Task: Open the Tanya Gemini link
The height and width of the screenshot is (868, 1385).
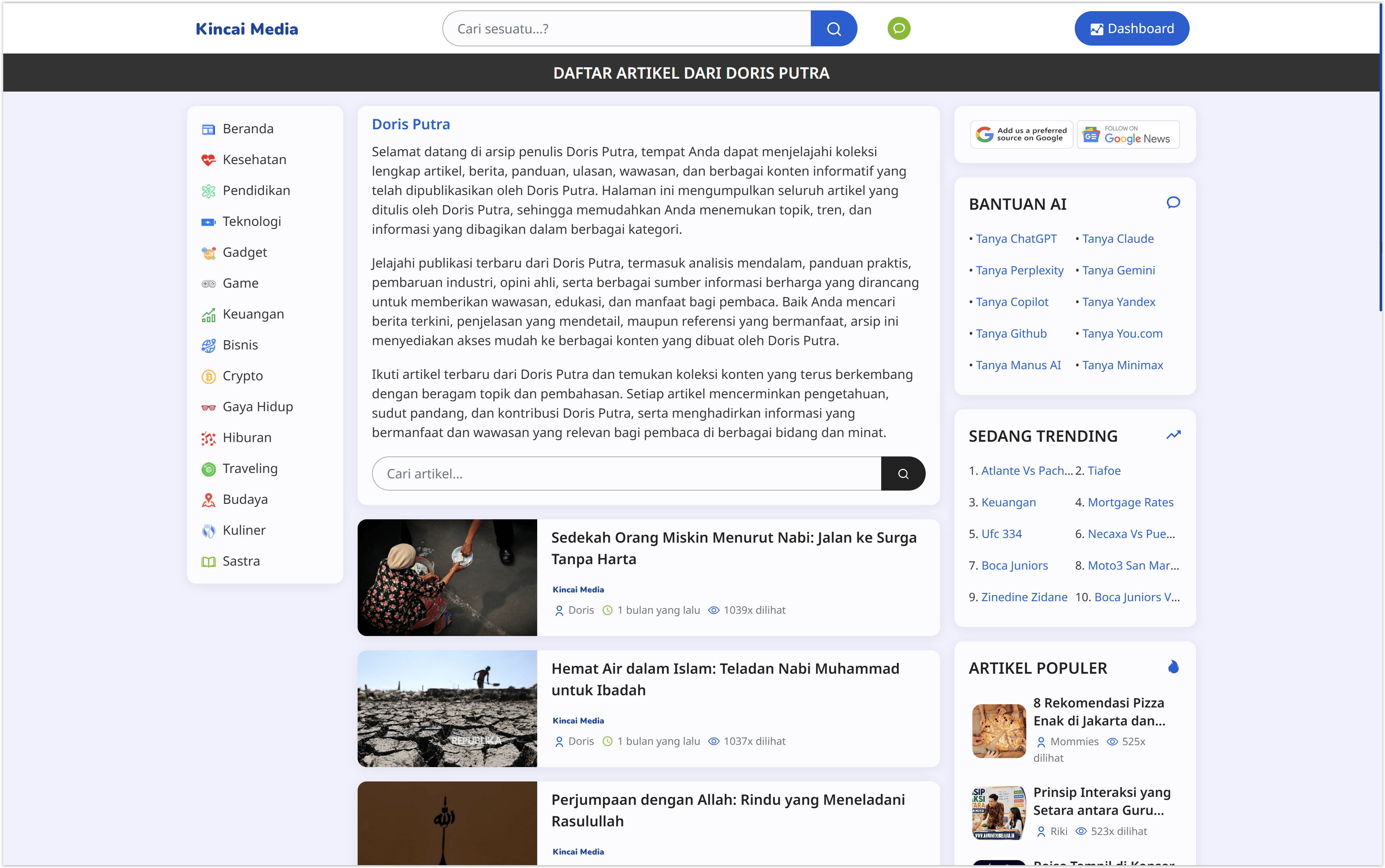Action: tap(1118, 270)
